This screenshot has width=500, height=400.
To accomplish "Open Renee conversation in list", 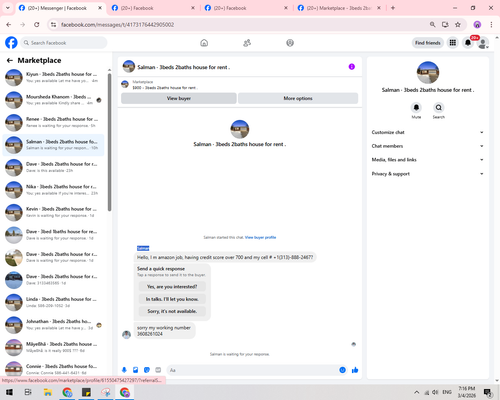I will (x=53, y=122).
